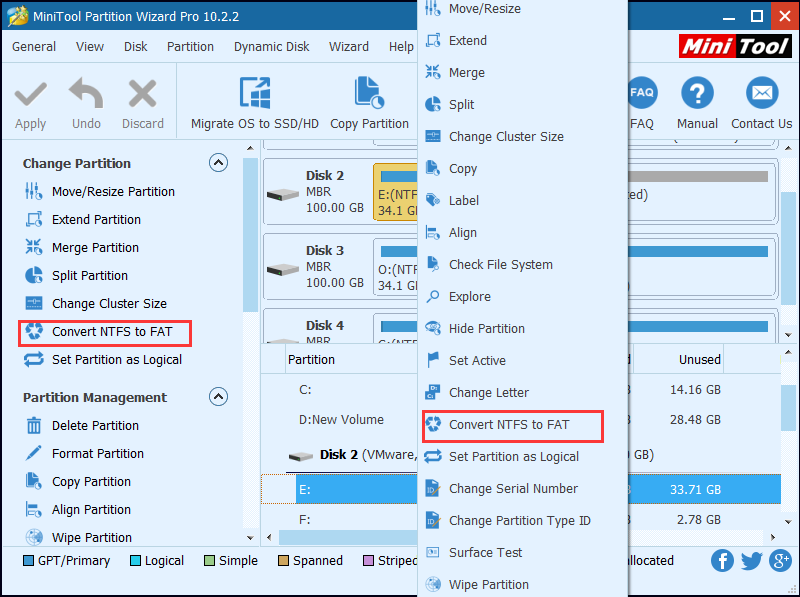Choose Wipe Partition in context menu
The image size is (800, 597).
tap(523, 584)
